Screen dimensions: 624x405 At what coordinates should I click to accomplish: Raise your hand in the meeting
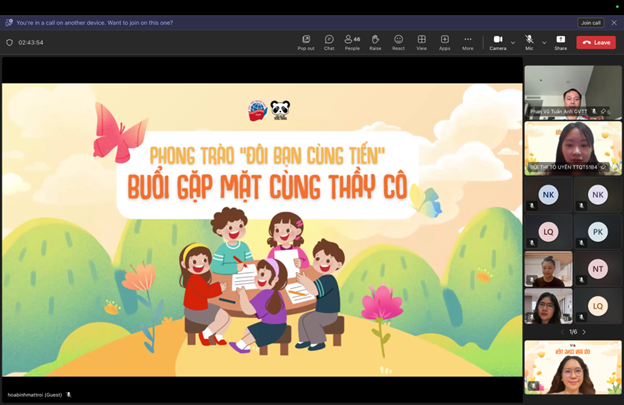(x=375, y=41)
